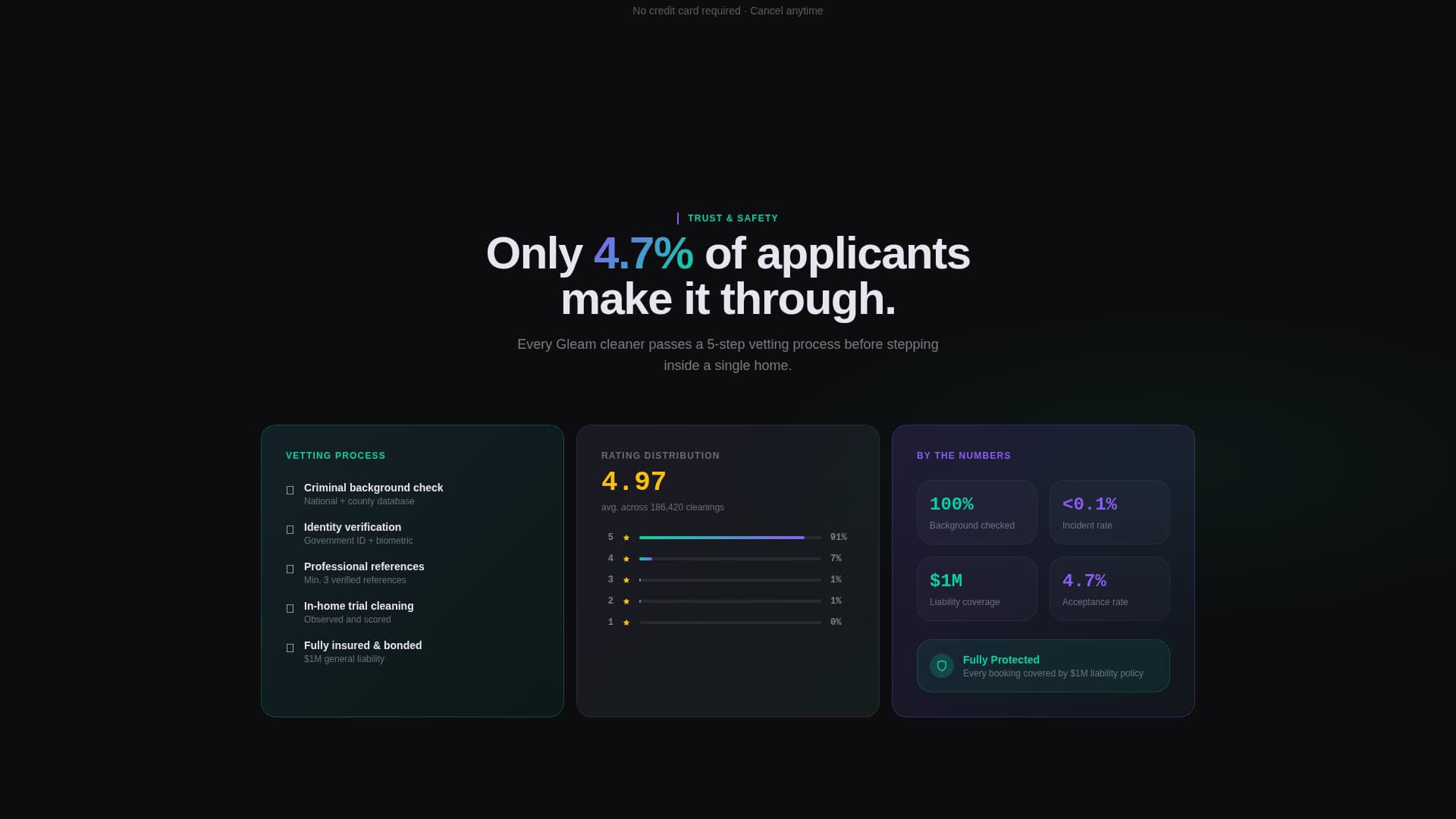The image size is (1456, 819).
Task: Click the star icon beside the 3-star rating
Action: point(626,579)
